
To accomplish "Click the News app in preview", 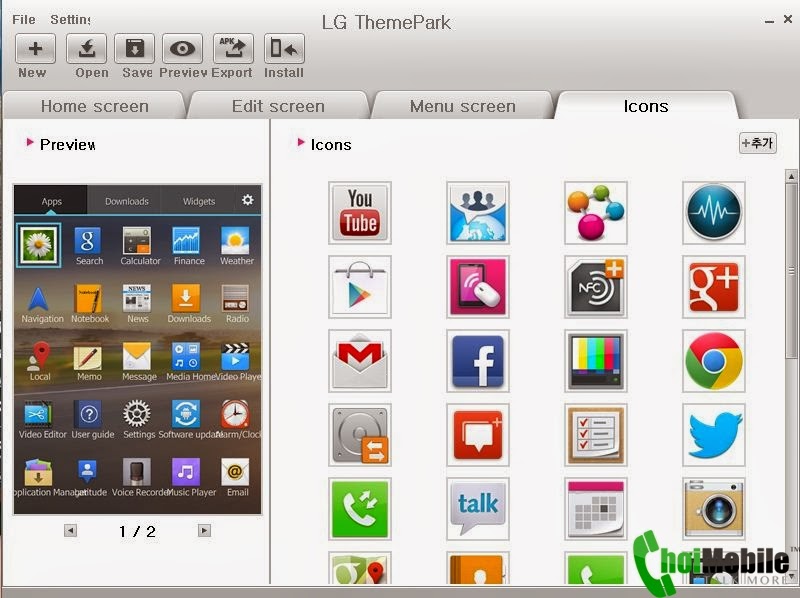I will coord(137,304).
